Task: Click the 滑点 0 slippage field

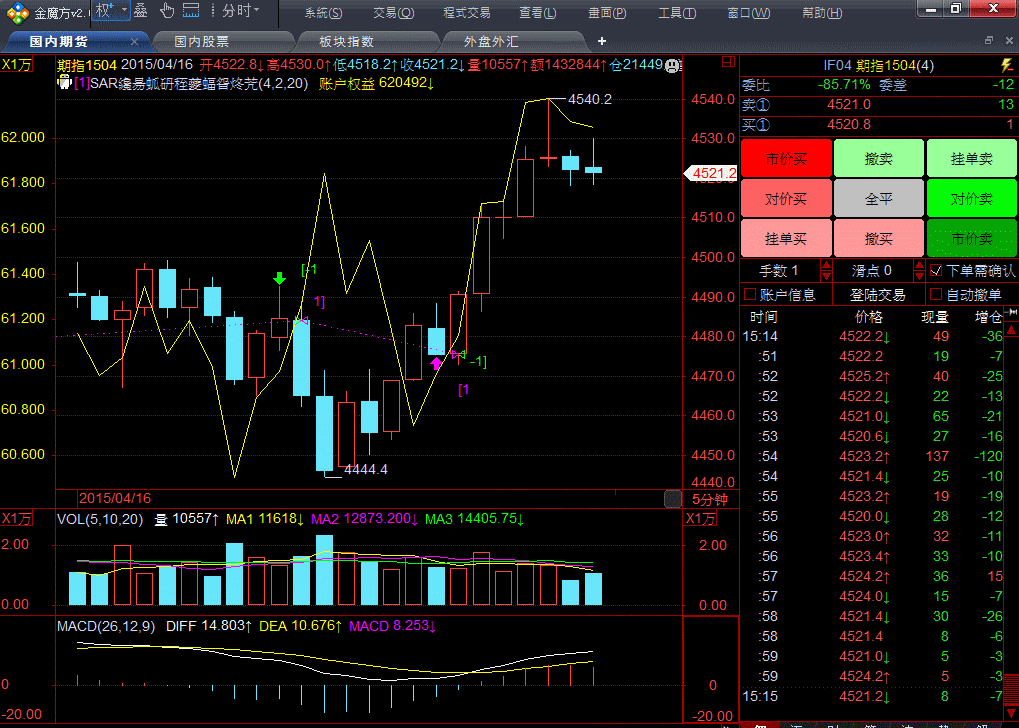Action: [873, 270]
